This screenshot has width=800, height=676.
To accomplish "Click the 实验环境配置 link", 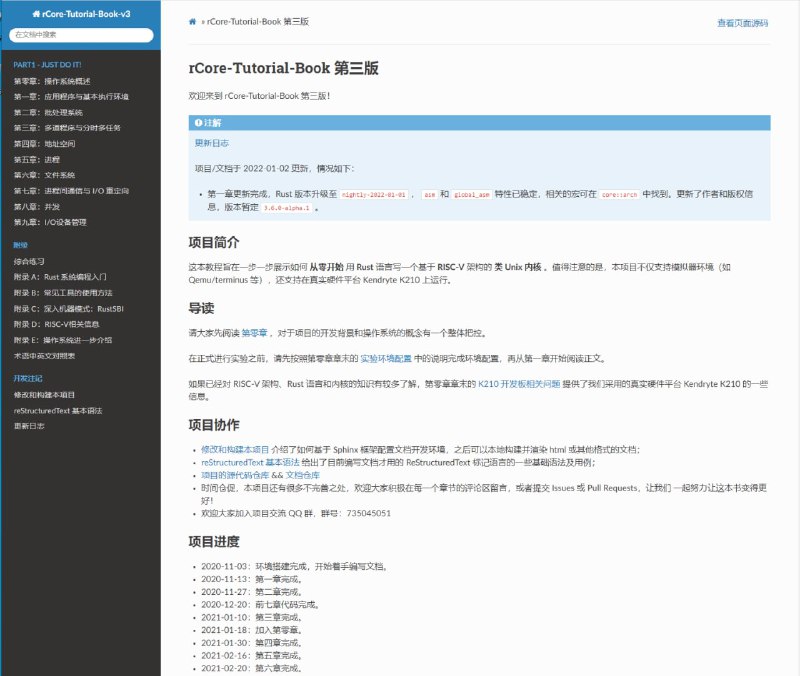I will [386, 359].
